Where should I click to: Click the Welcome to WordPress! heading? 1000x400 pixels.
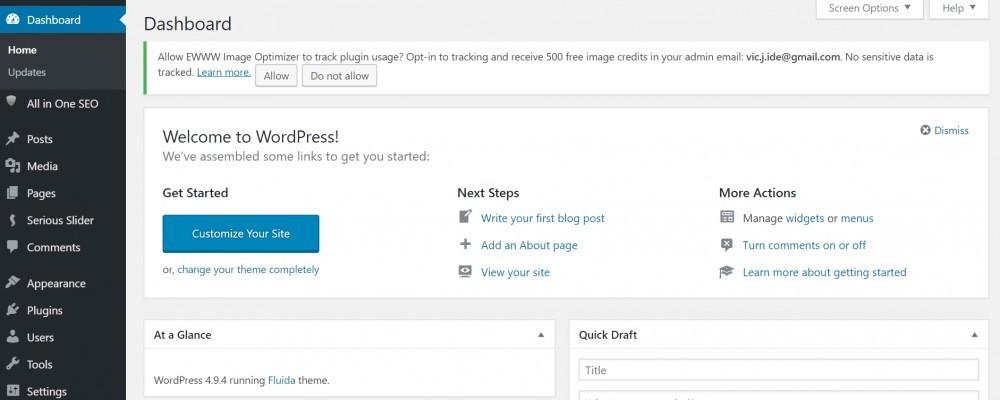point(251,137)
